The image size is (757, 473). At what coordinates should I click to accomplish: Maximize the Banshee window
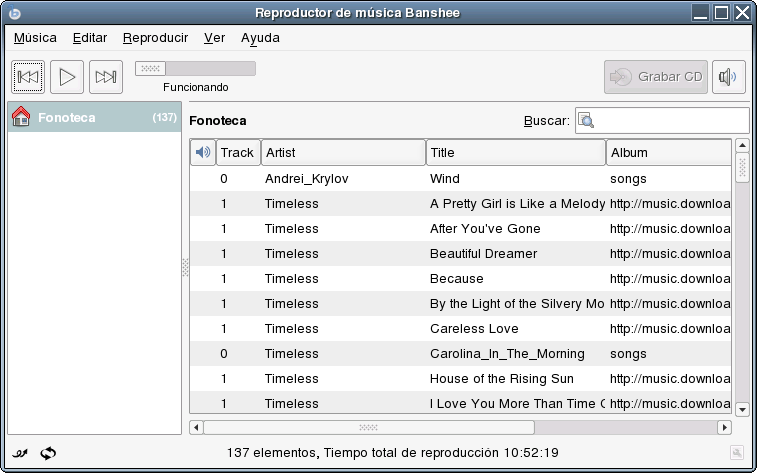point(722,13)
